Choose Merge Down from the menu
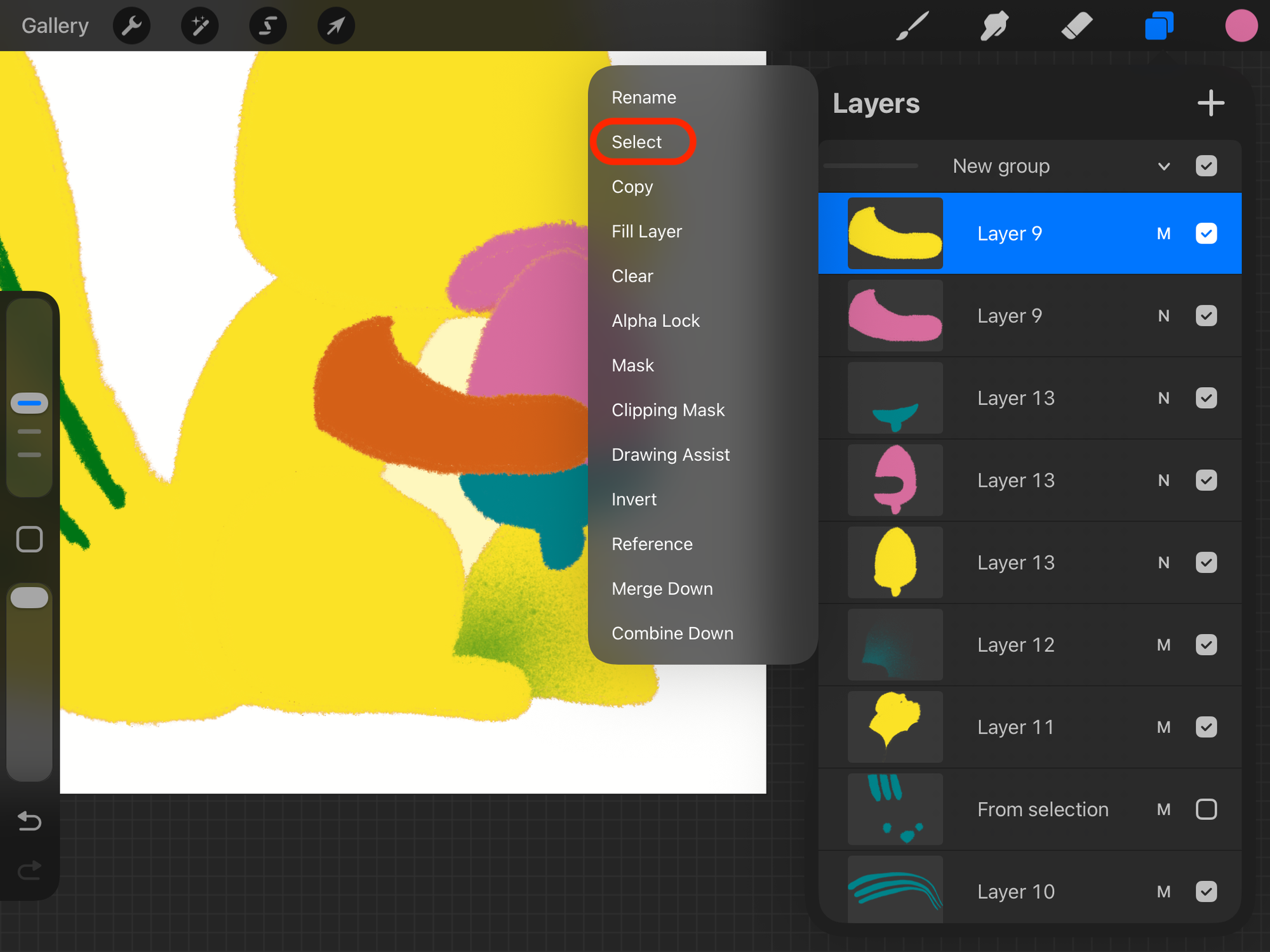The image size is (1270, 952). 662,589
